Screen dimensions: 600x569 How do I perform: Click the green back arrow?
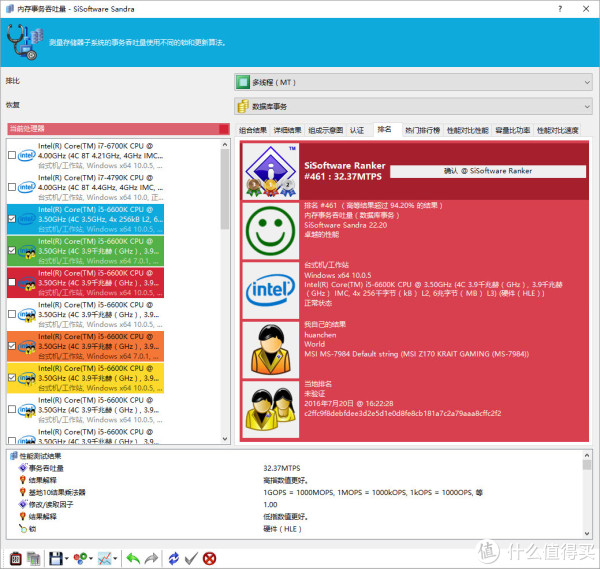pyautogui.click(x=133, y=559)
